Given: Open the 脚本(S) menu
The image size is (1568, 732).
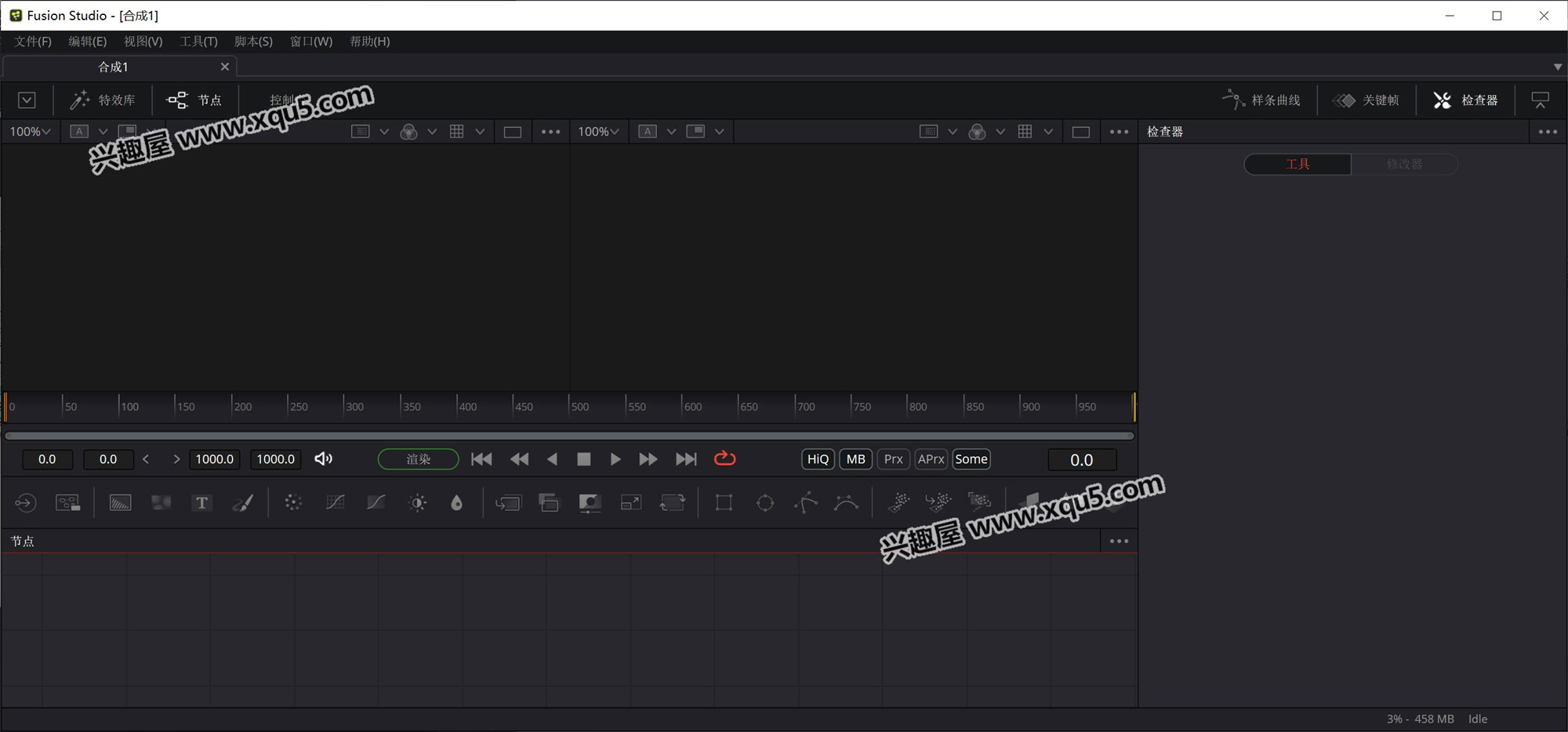Looking at the screenshot, I should click(x=253, y=41).
